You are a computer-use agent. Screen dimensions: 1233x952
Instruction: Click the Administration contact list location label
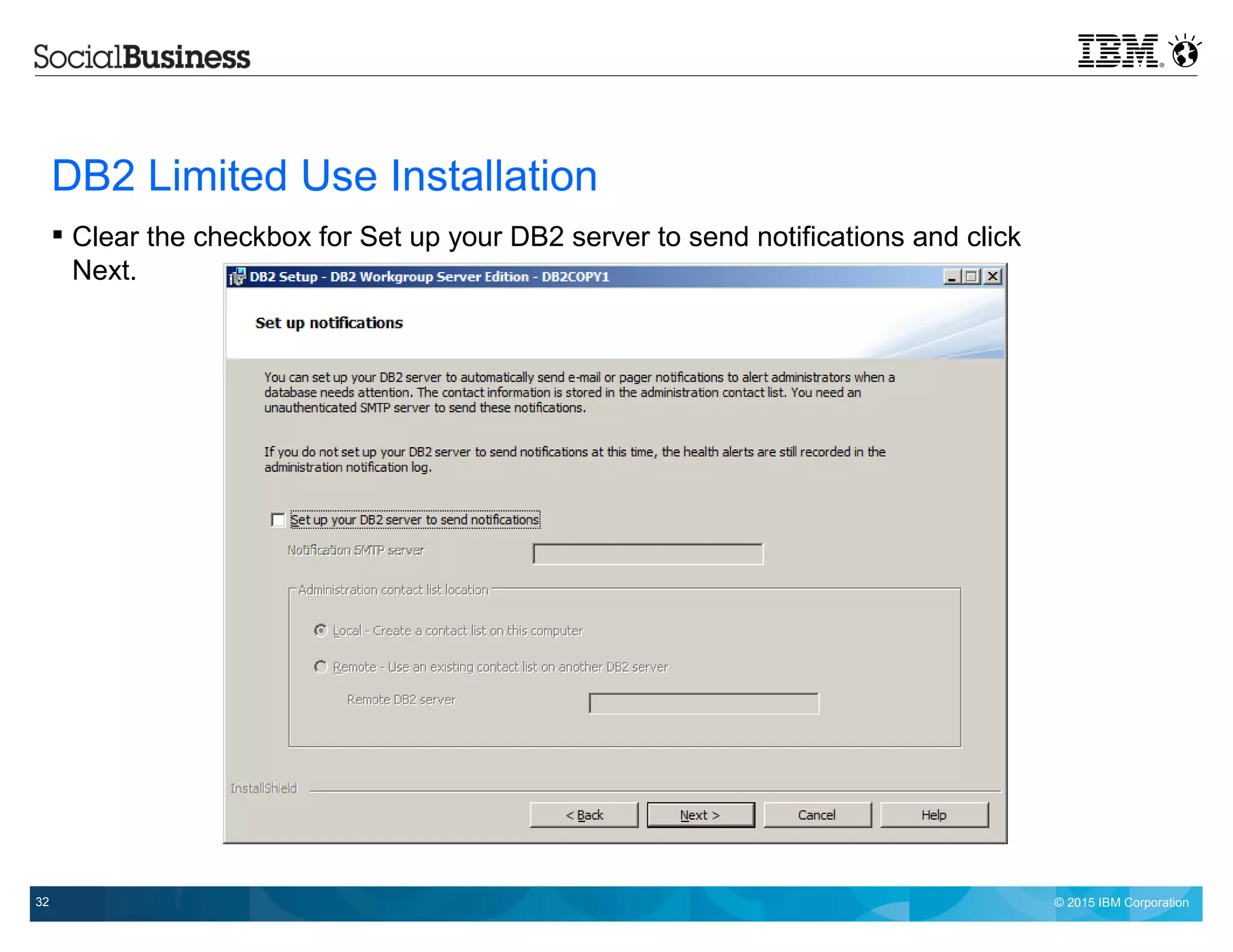tap(393, 590)
